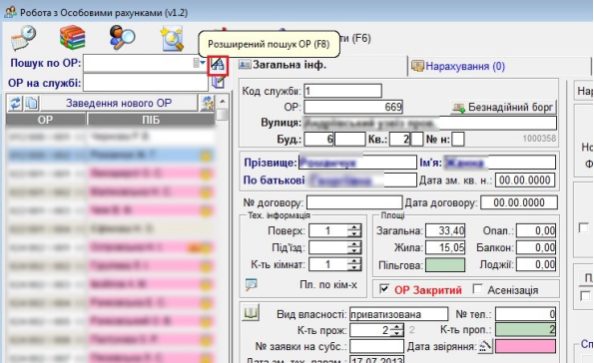The height and width of the screenshot is (363, 594).
Task: Click the Дата зм. кв. н. date field
Action: coord(525,180)
